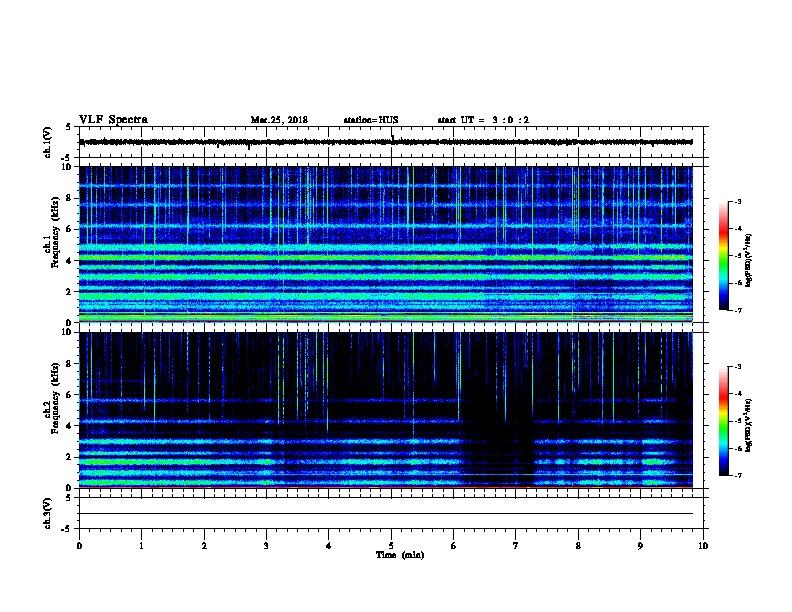This screenshot has height=612, width=792.
Task: Click inside the ch.1 spectrogram panel
Action: pyautogui.click(x=386, y=244)
